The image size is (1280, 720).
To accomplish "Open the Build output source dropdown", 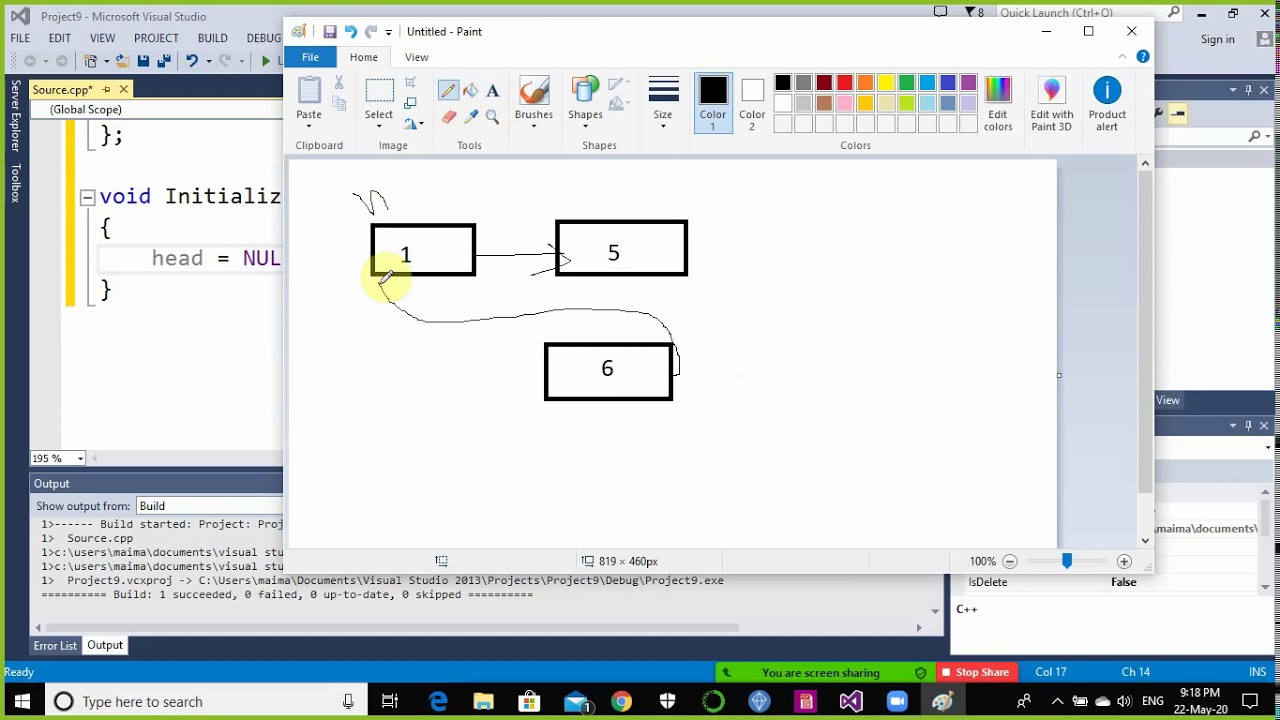I will 210,506.
